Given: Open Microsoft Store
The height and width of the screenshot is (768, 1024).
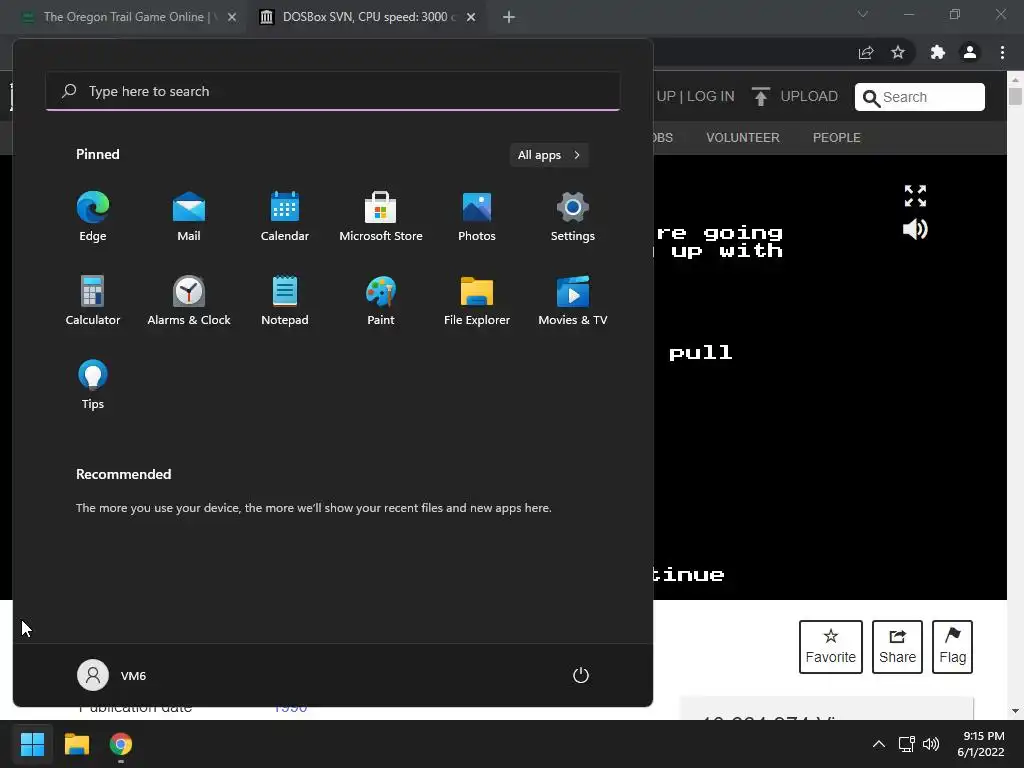Looking at the screenshot, I should 381,217.
